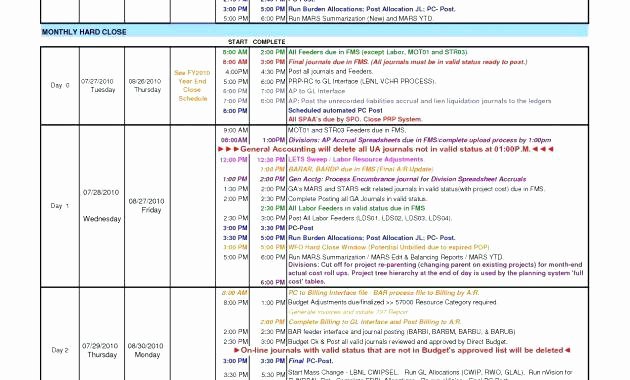The width and height of the screenshot is (630, 380).
Task: Select 'All SPAA's due by SPO' line
Action: click(356, 119)
